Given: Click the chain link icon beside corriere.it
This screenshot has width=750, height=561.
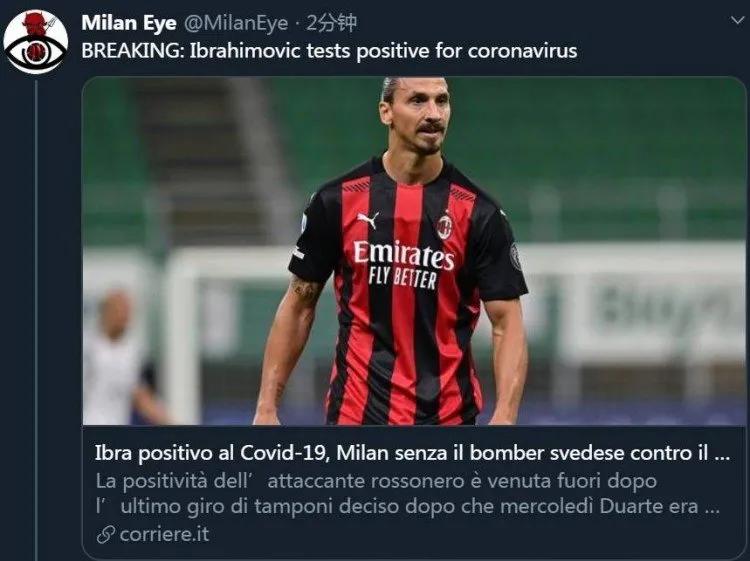Looking at the screenshot, I should point(105,534).
